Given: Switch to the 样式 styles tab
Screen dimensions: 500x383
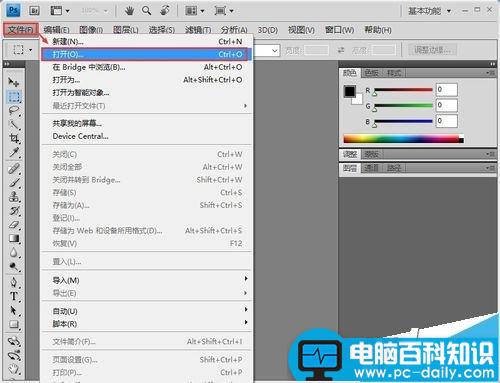Looking at the screenshot, I should [x=393, y=73].
